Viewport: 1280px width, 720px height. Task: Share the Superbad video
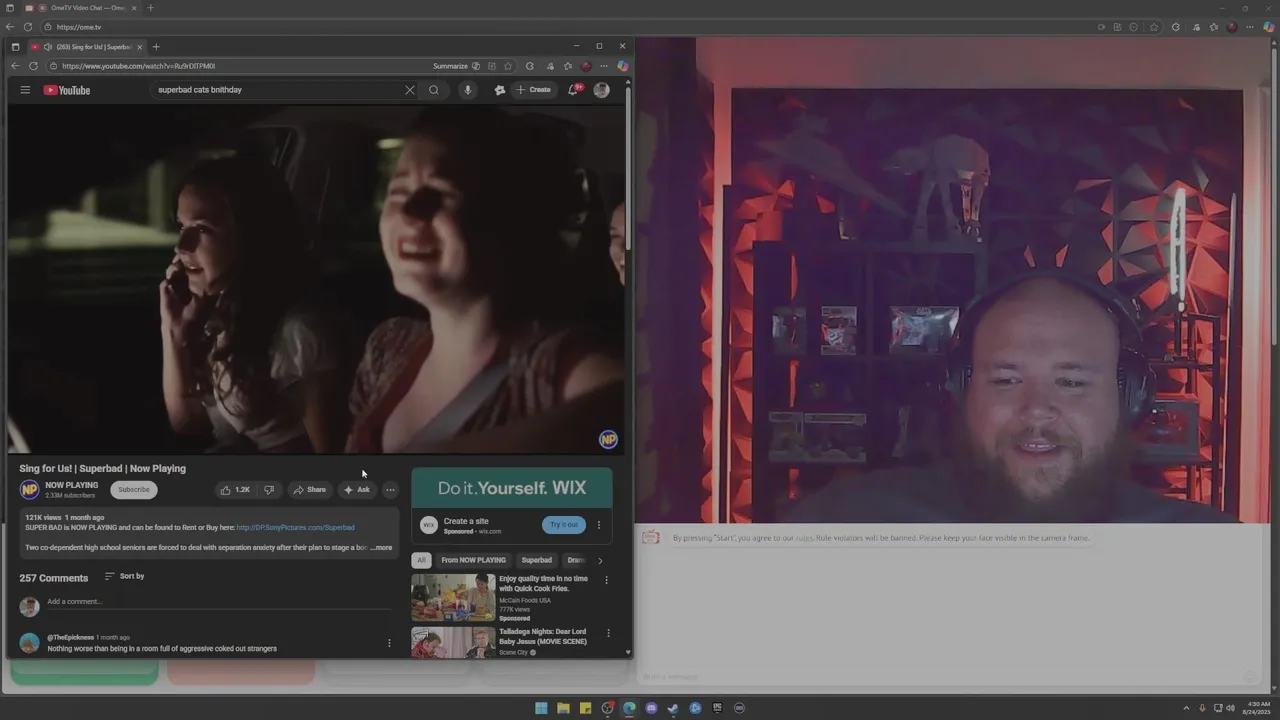point(310,490)
